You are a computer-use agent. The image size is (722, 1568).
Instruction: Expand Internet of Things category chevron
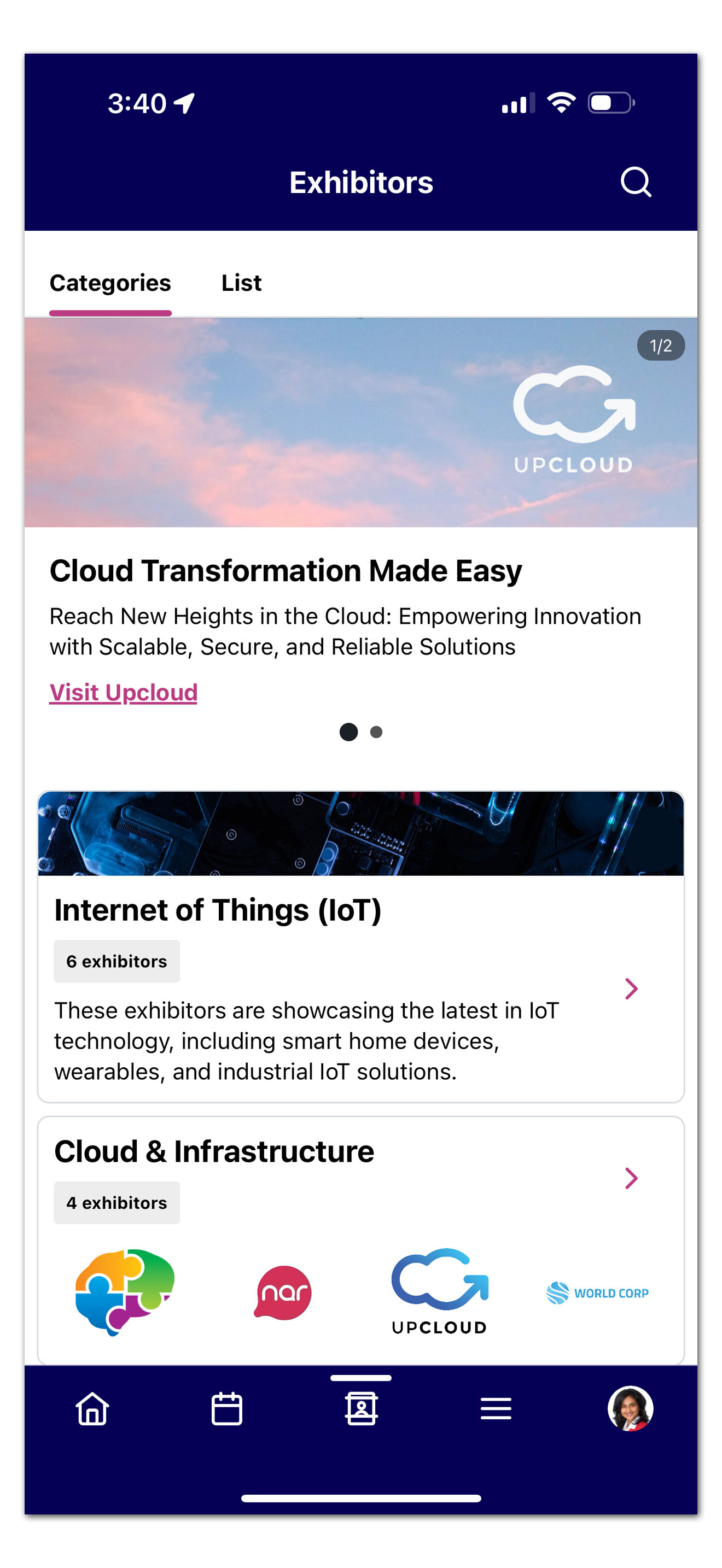(x=631, y=988)
